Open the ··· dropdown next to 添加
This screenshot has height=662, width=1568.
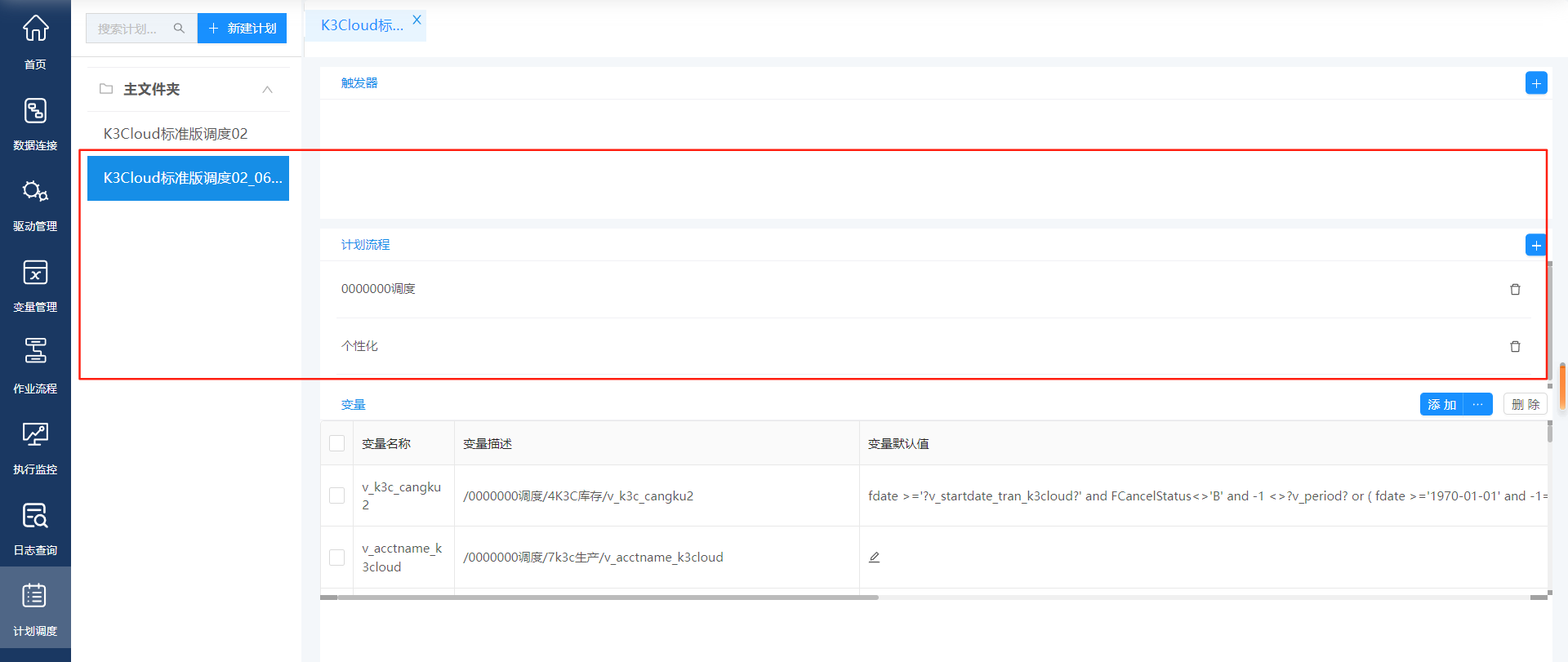click(x=1477, y=405)
